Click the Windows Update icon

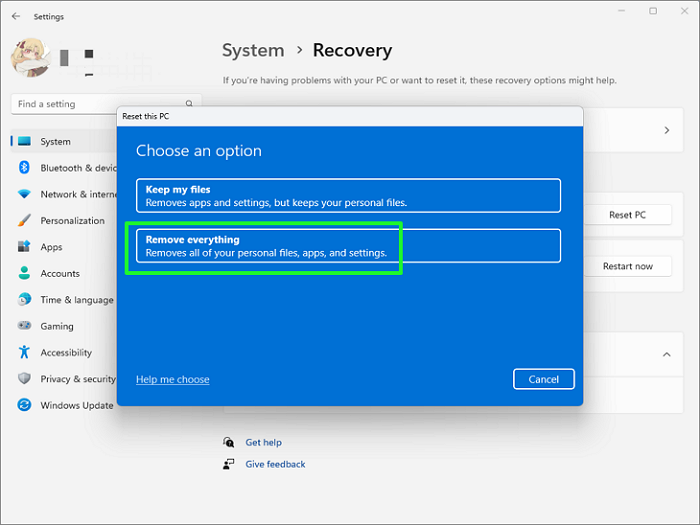24,405
